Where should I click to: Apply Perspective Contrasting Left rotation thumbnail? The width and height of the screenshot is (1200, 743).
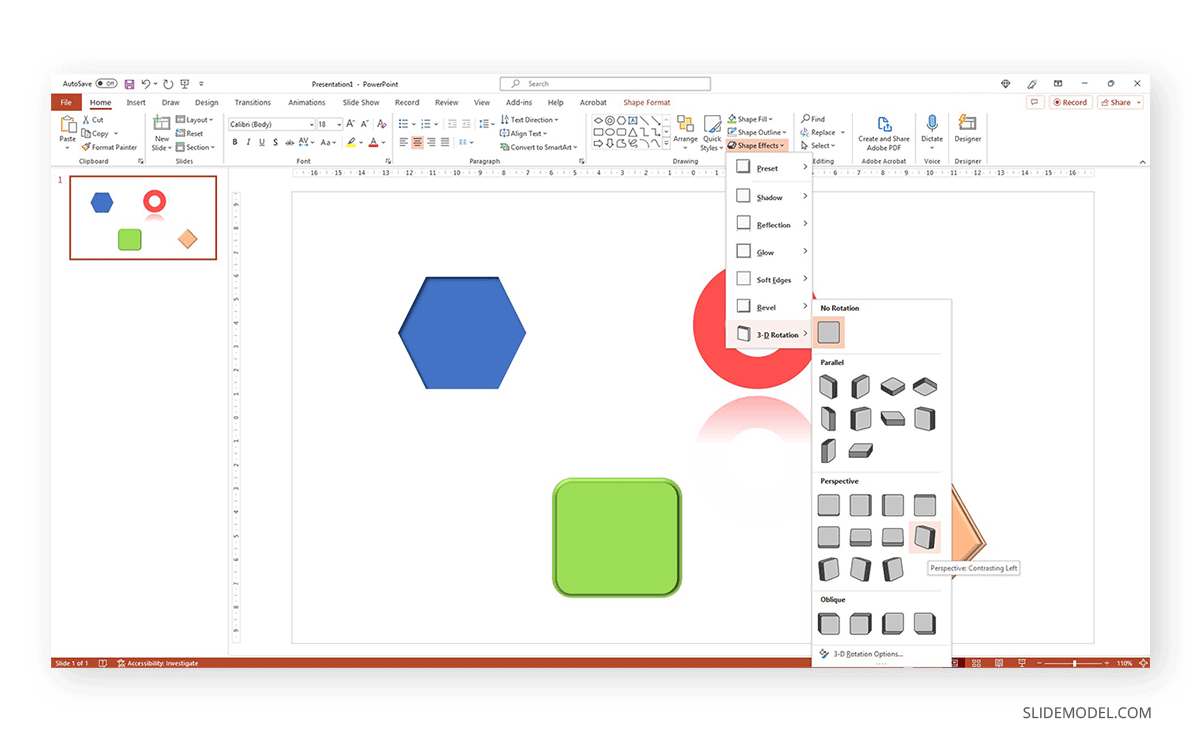[x=924, y=537]
